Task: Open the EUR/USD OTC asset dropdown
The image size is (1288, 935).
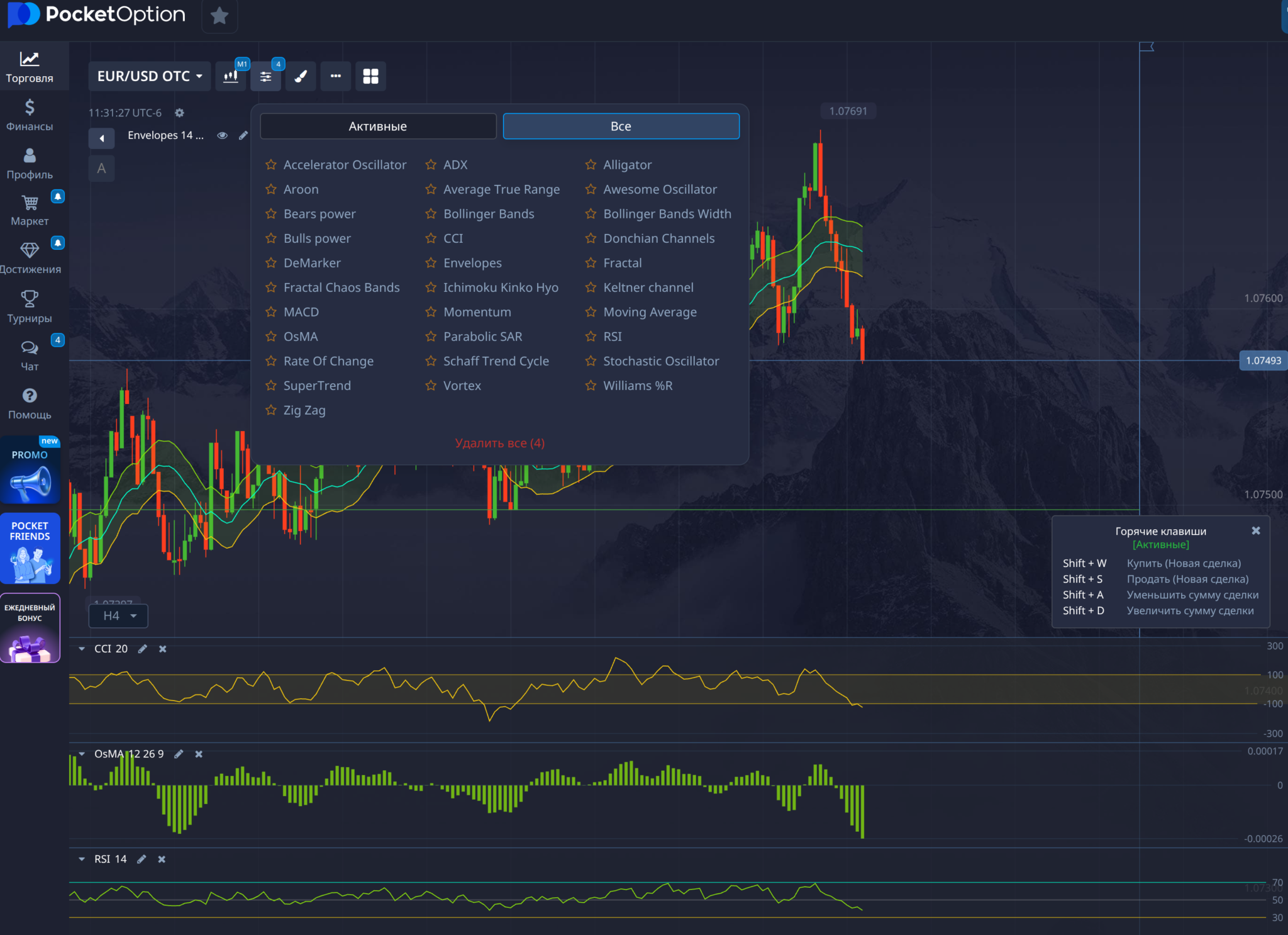Action: [149, 76]
